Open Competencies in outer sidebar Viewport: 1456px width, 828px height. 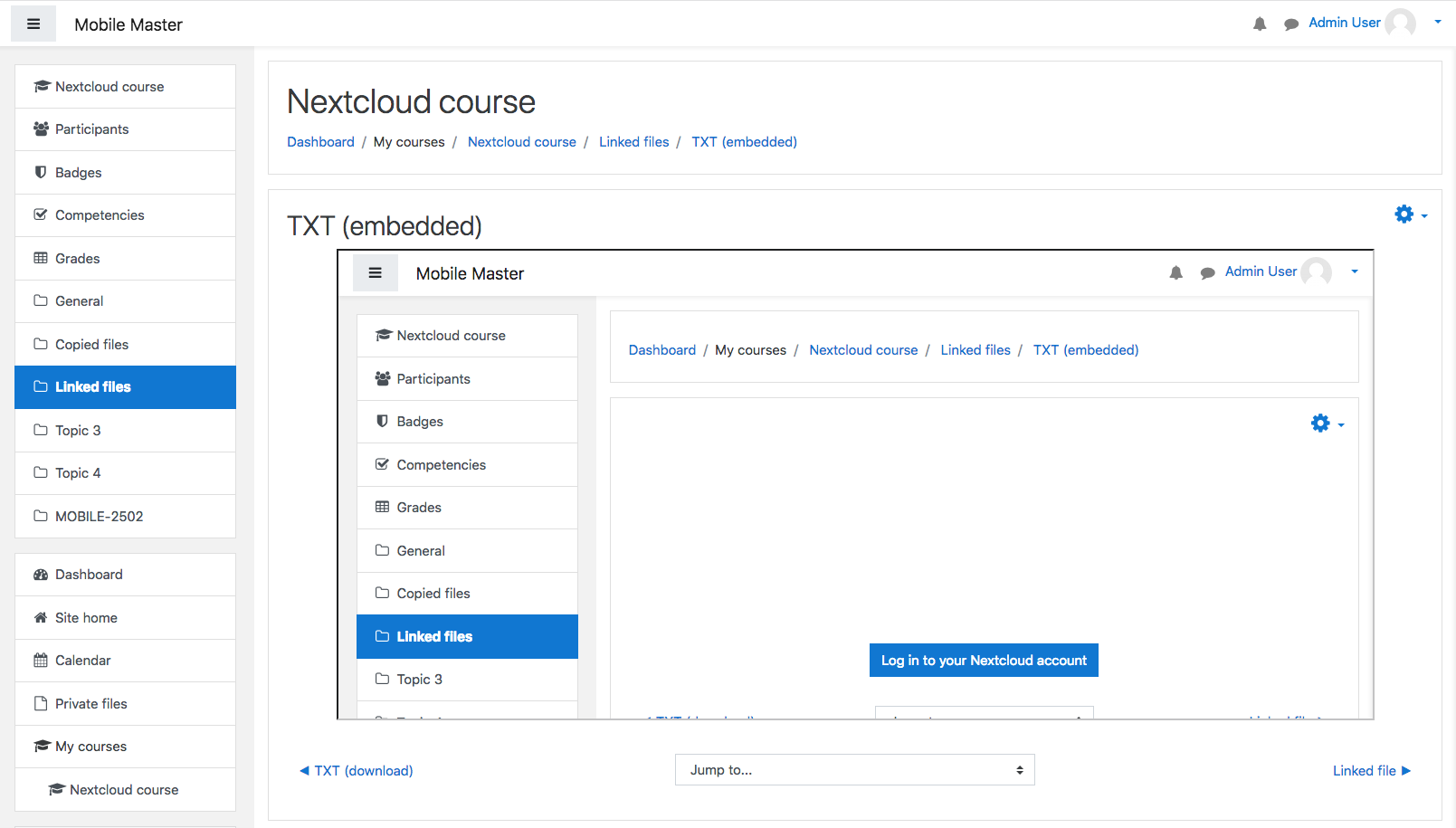[126, 215]
